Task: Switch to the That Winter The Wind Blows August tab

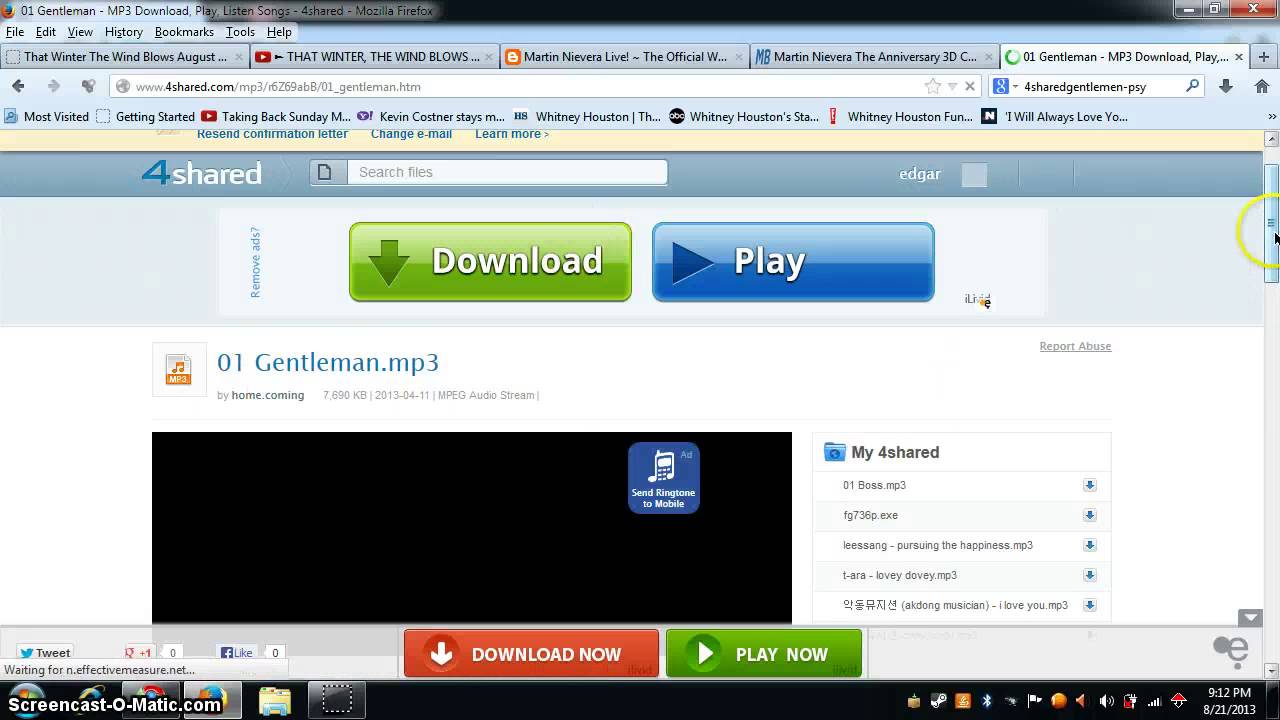Action: pos(125,57)
